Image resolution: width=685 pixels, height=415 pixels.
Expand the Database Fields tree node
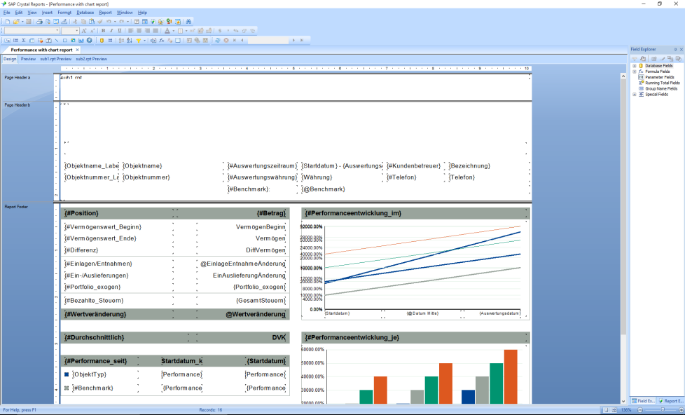click(x=633, y=66)
